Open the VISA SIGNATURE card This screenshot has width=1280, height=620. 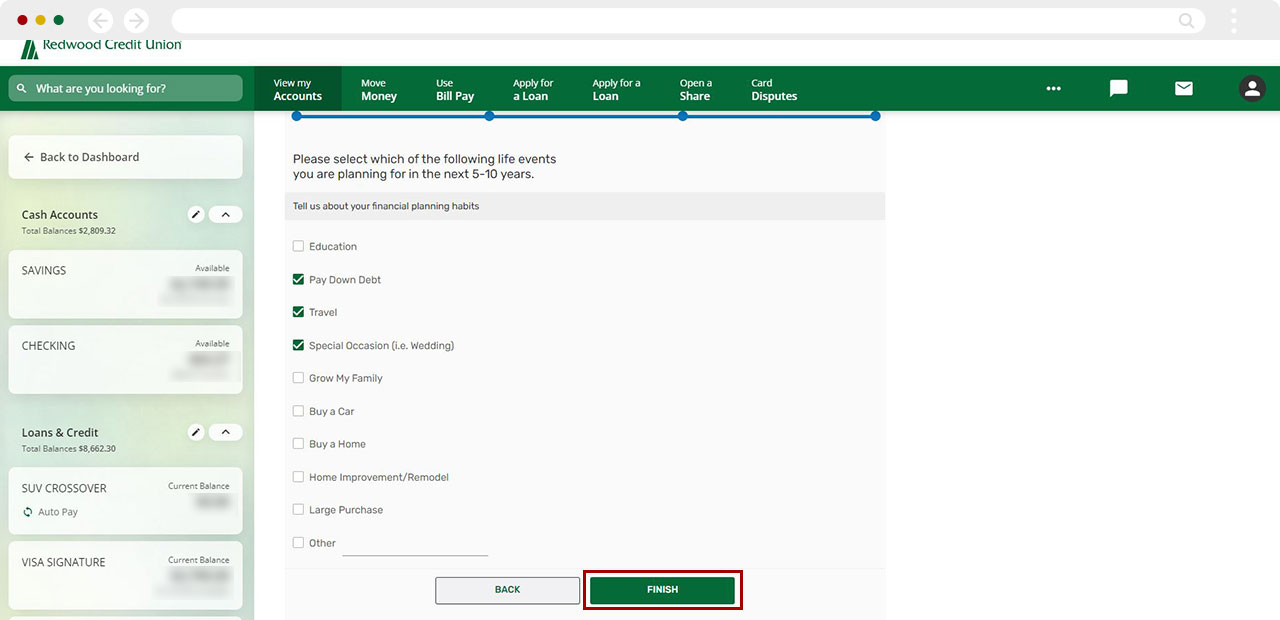click(x=125, y=576)
